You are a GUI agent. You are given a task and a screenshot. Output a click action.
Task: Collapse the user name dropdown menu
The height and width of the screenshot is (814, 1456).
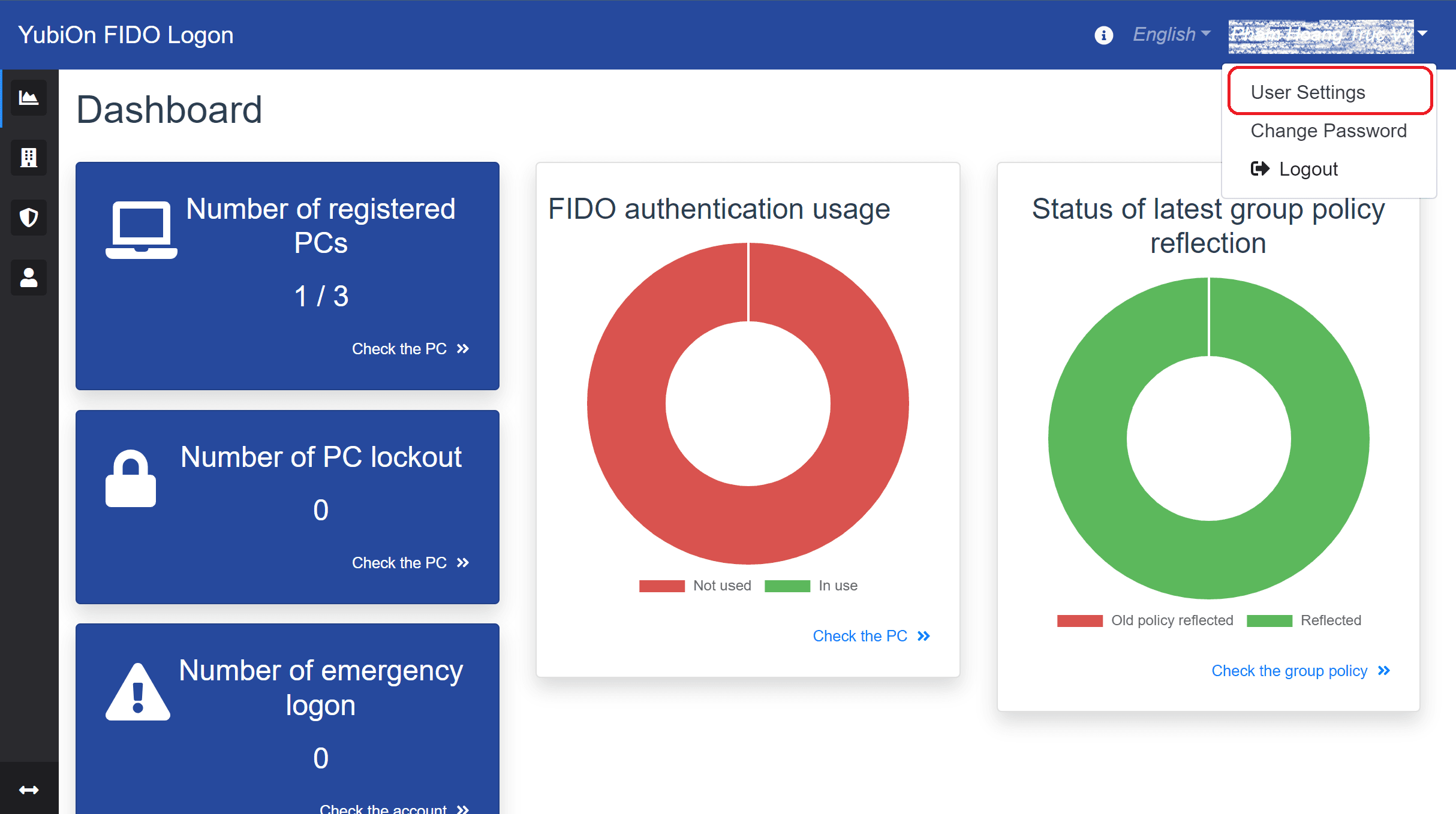point(1327,35)
